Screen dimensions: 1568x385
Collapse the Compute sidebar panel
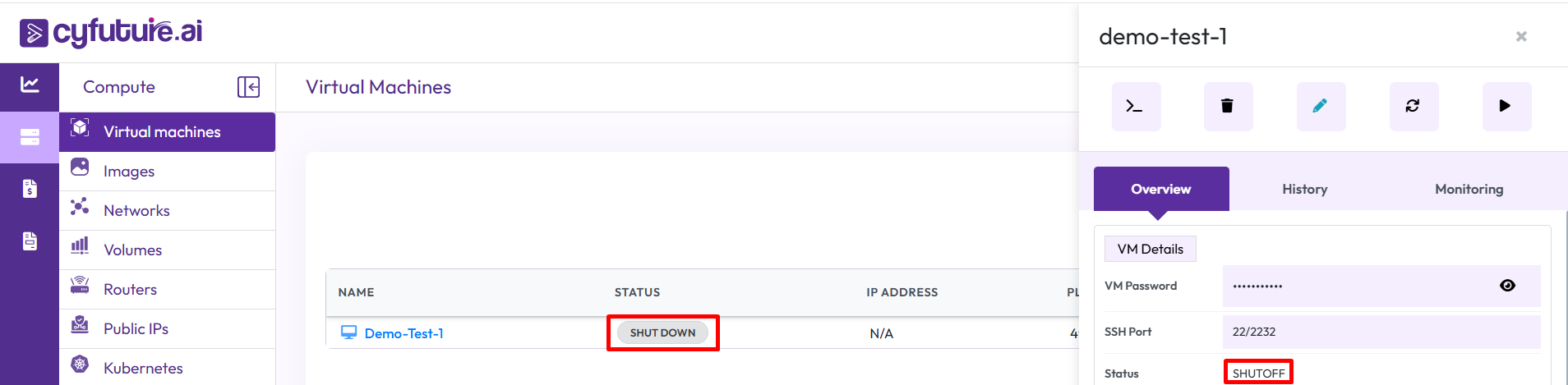[x=248, y=87]
